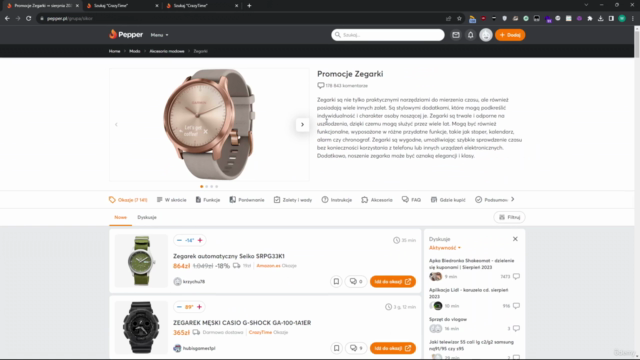Open the Filtruj filter button

[x=509, y=217]
